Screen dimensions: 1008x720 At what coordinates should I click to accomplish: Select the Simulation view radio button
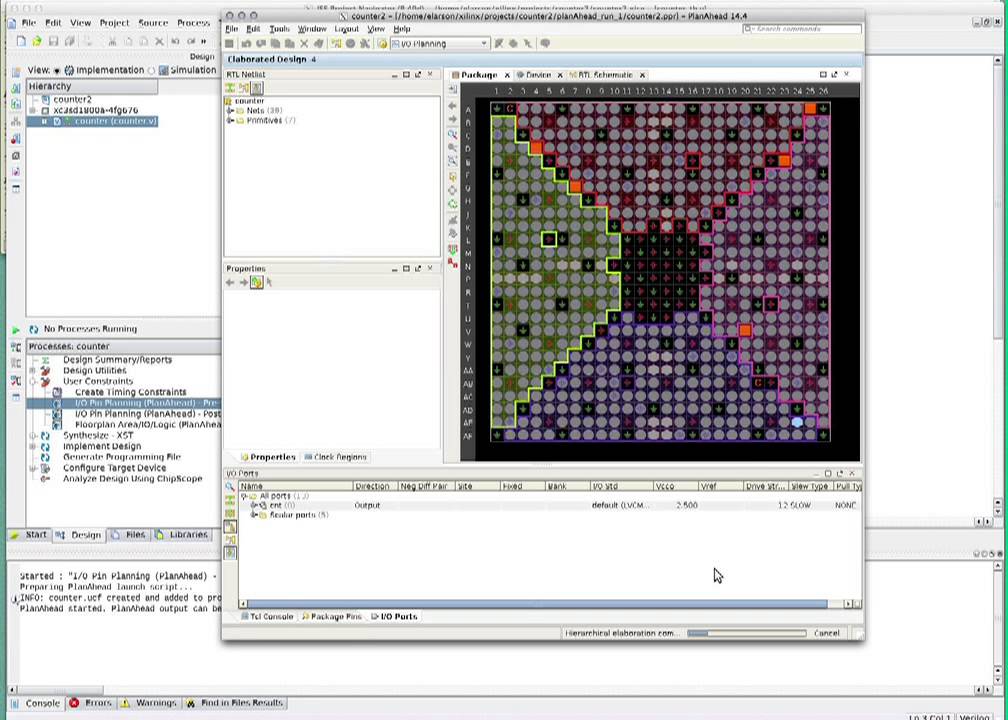[152, 70]
